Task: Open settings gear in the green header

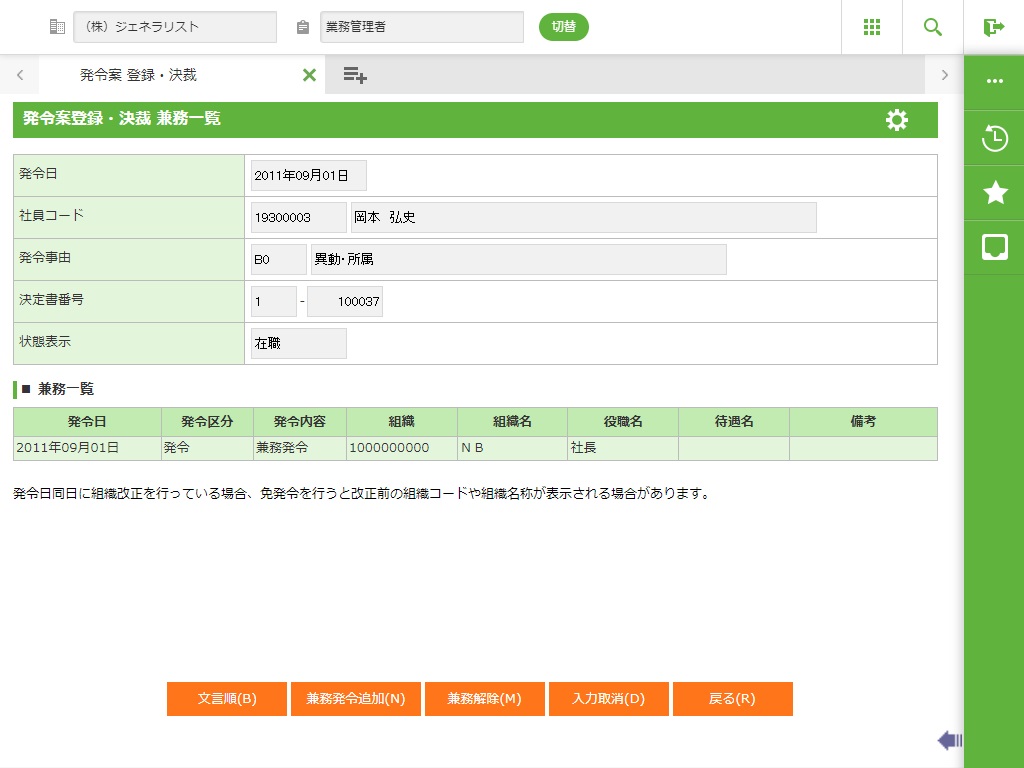Action: (897, 120)
